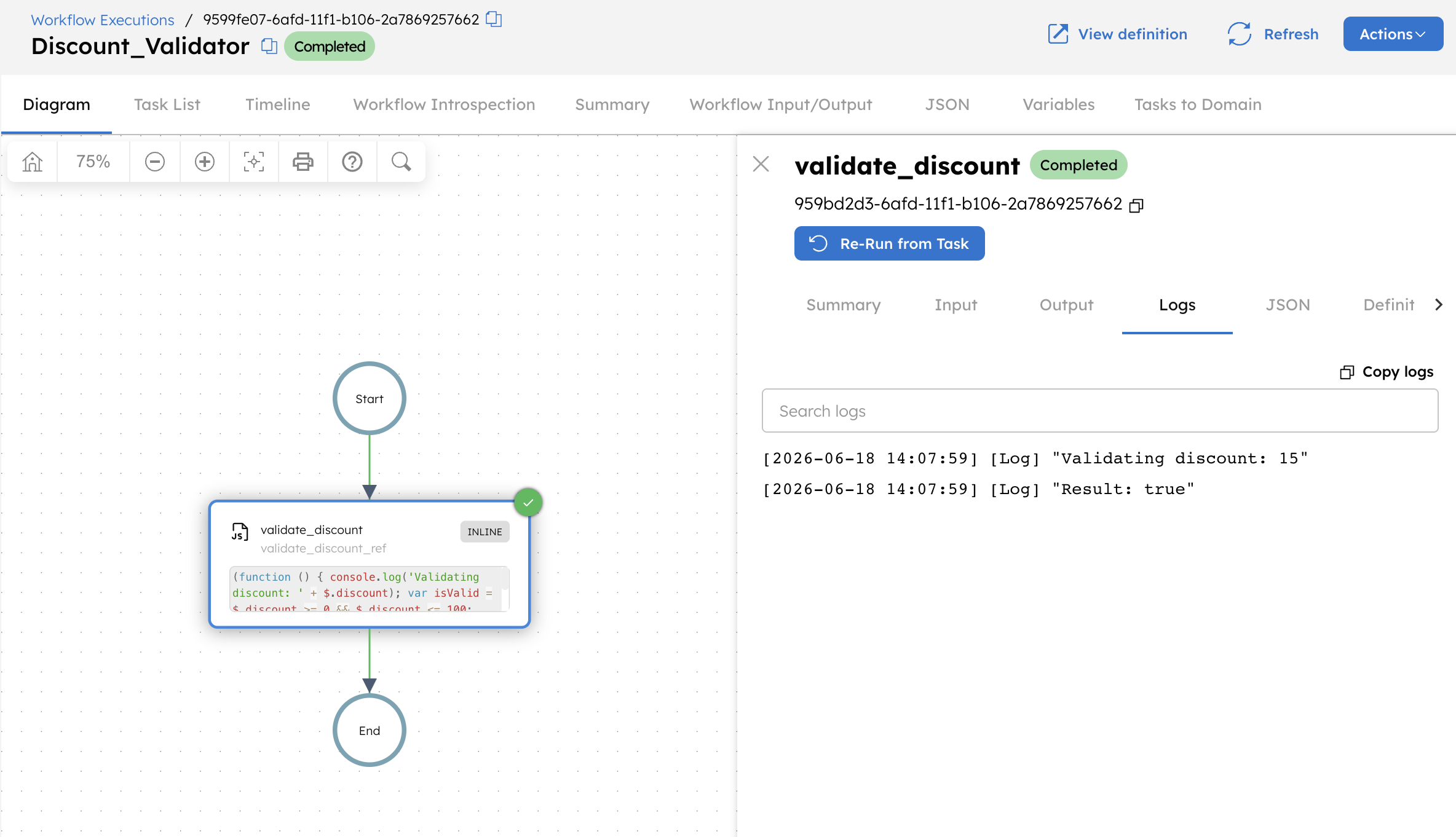Image resolution: width=1456 pixels, height=837 pixels.
Task: Open the task panel Output tab
Action: 1067,305
